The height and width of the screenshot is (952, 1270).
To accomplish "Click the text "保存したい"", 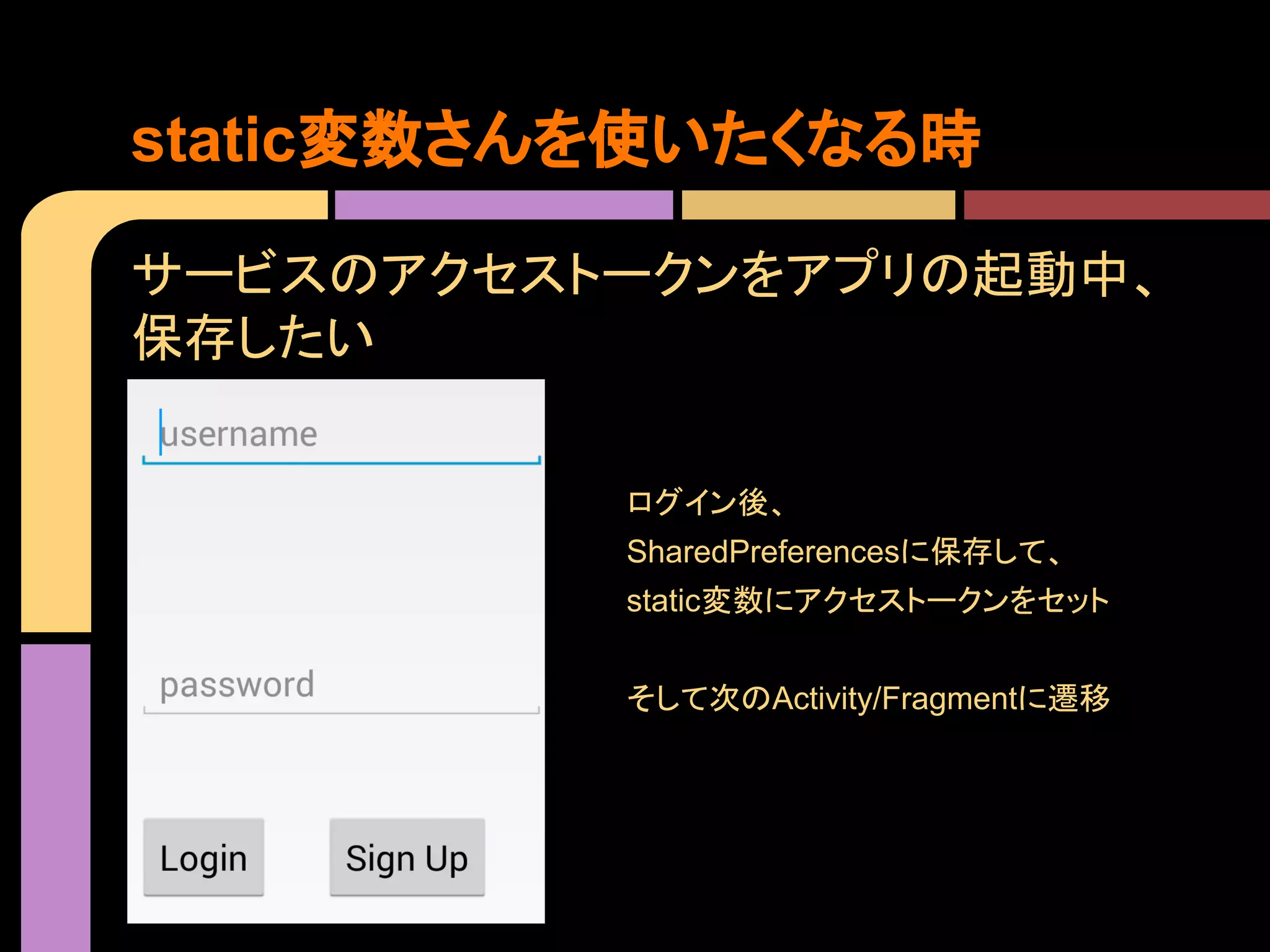I will point(253,337).
